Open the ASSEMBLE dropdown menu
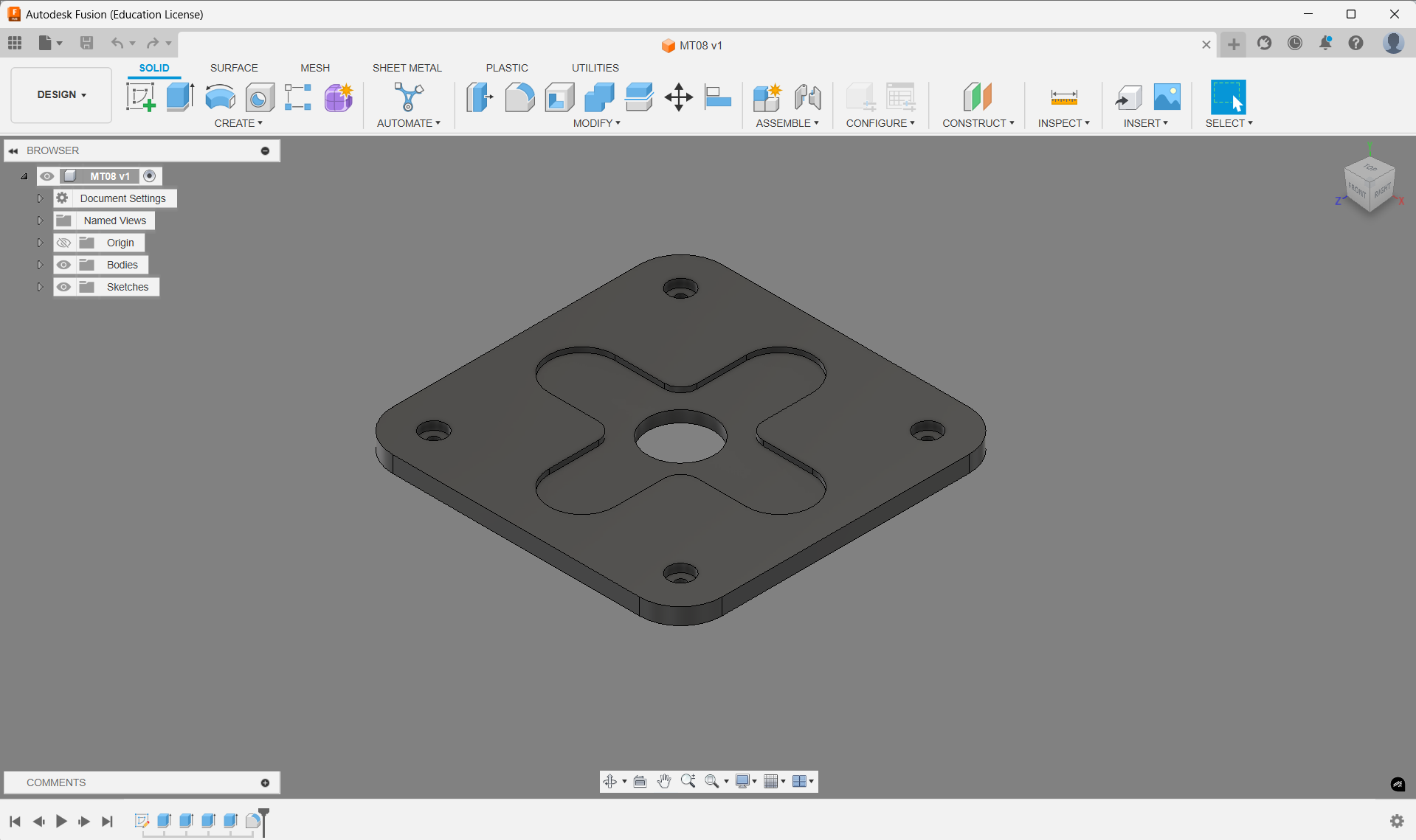1416x840 pixels. (787, 123)
